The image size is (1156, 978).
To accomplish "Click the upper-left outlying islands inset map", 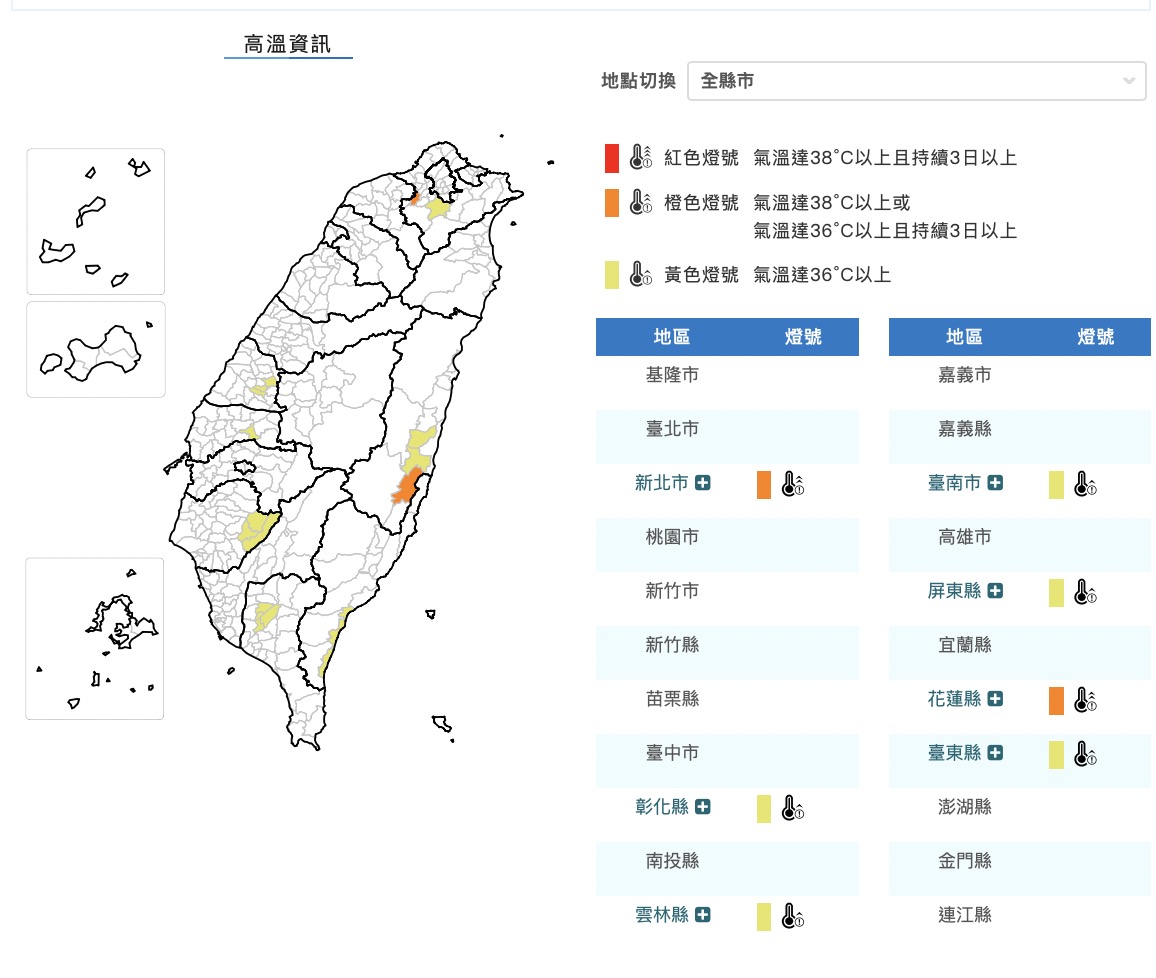I will point(96,221).
